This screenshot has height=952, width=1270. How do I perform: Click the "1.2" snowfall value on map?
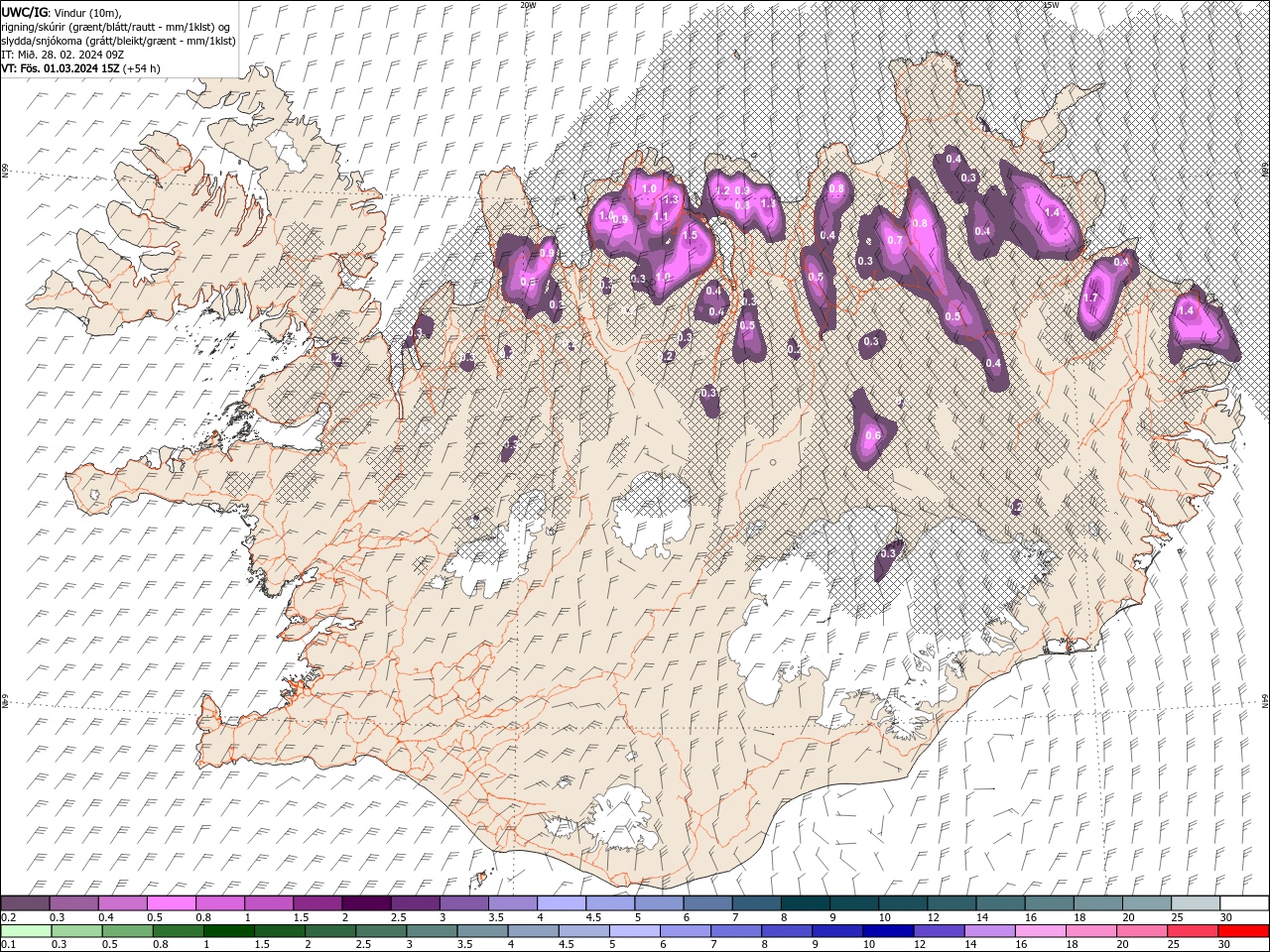[722, 190]
